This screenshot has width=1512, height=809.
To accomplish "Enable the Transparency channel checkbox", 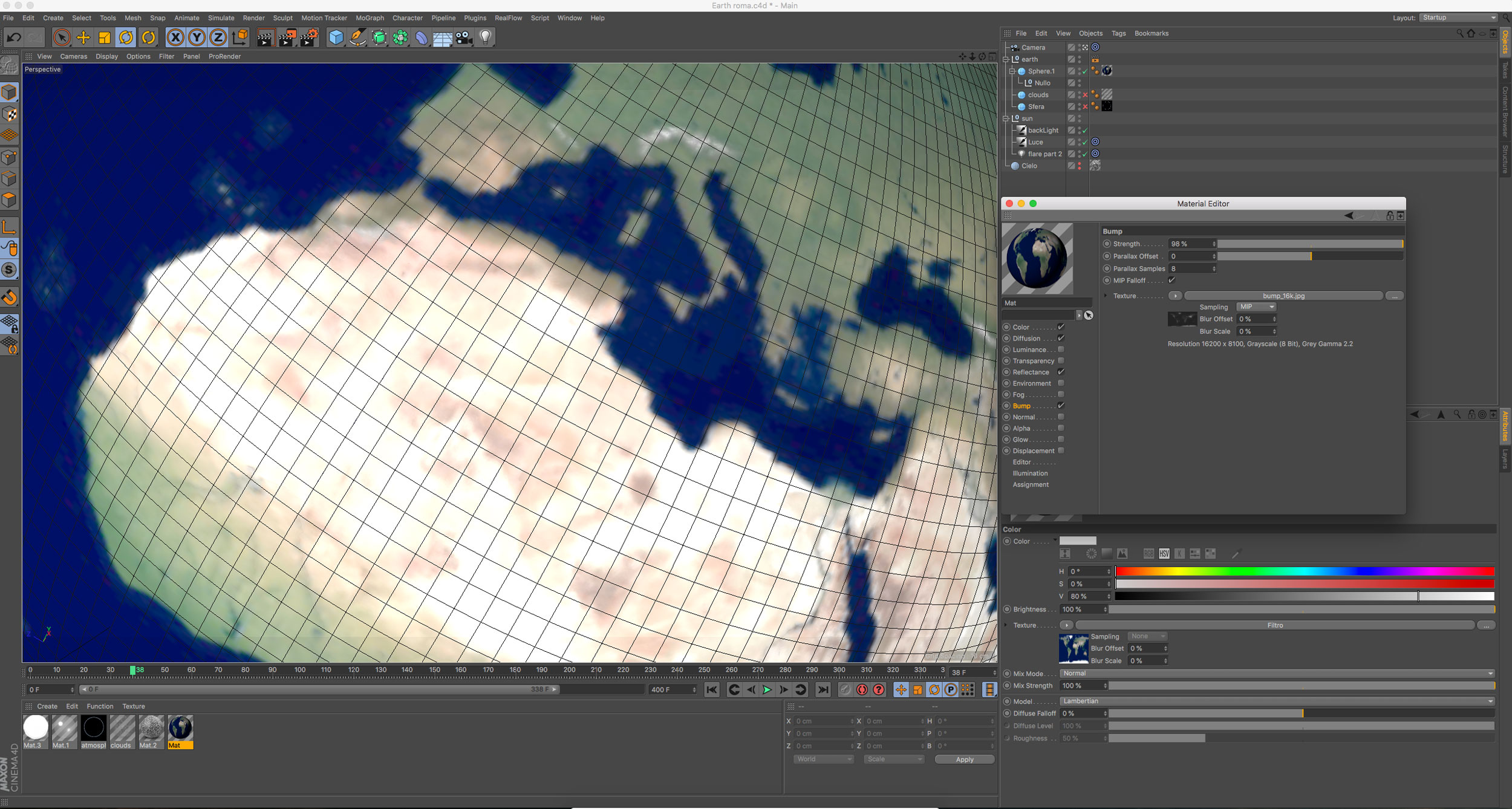I will click(1061, 360).
